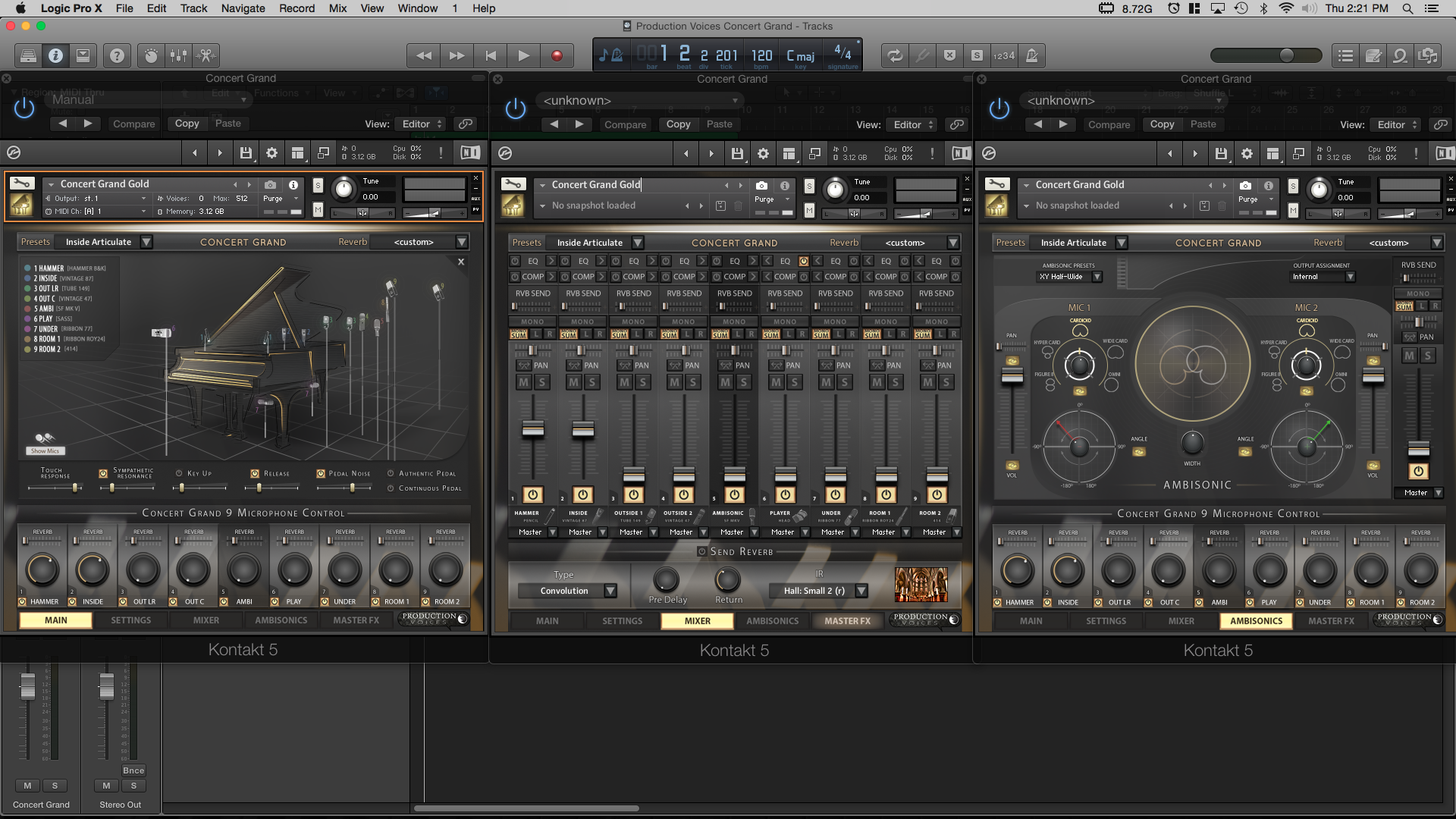Open the XY Half-Wide ambisonic presets dropdown
This screenshot has width=1456, height=819.
click(1069, 277)
